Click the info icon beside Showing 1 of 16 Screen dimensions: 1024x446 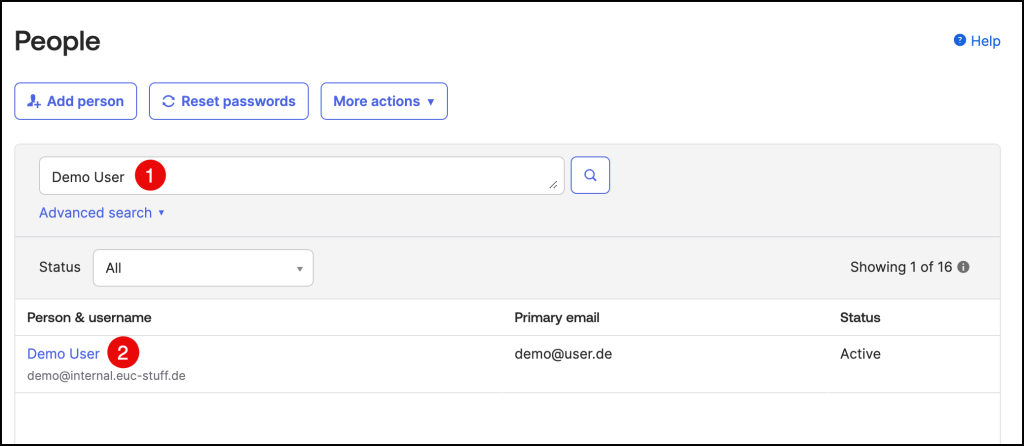tap(963, 268)
